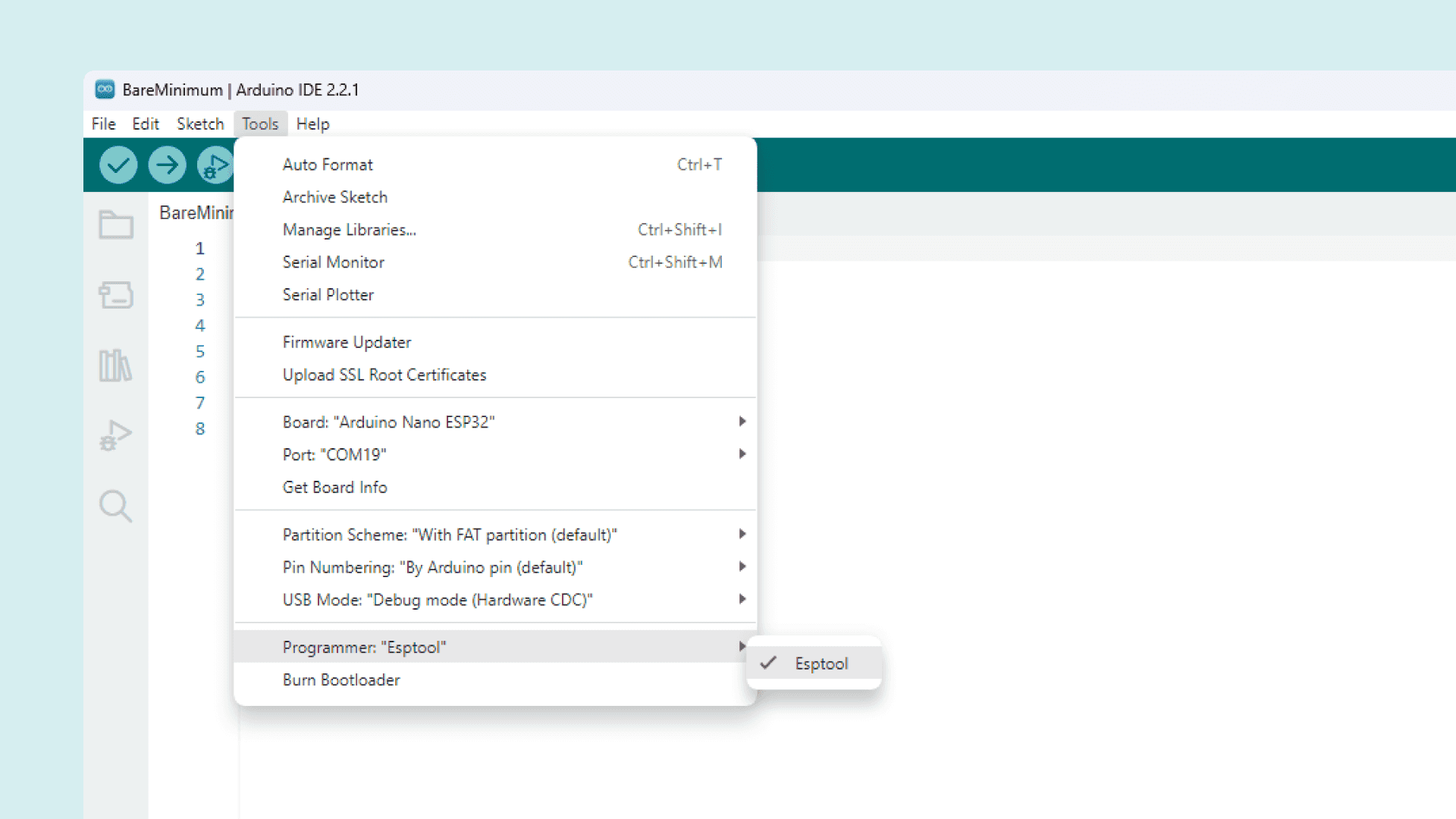Click the Arduino IDE title bar logo
This screenshot has height=819, width=1456.
105,89
